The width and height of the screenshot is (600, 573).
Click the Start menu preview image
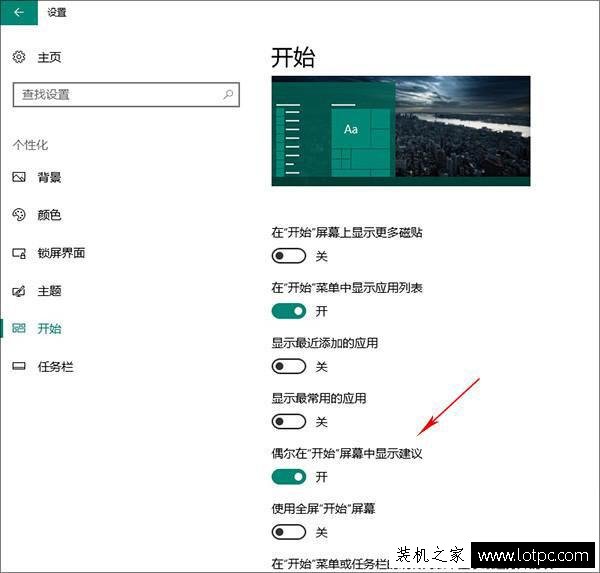point(401,131)
